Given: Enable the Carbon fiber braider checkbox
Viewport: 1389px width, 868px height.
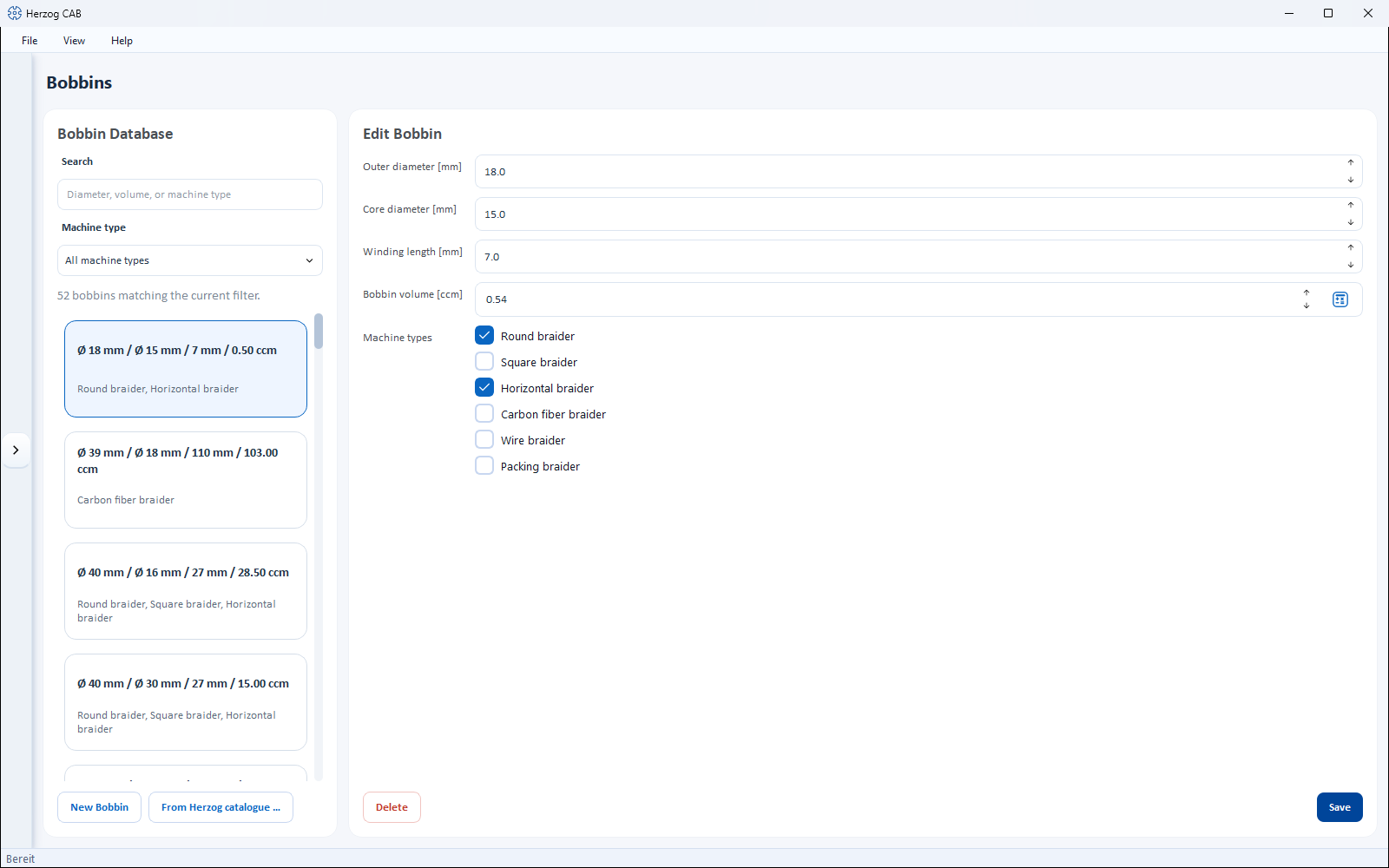Looking at the screenshot, I should (484, 413).
